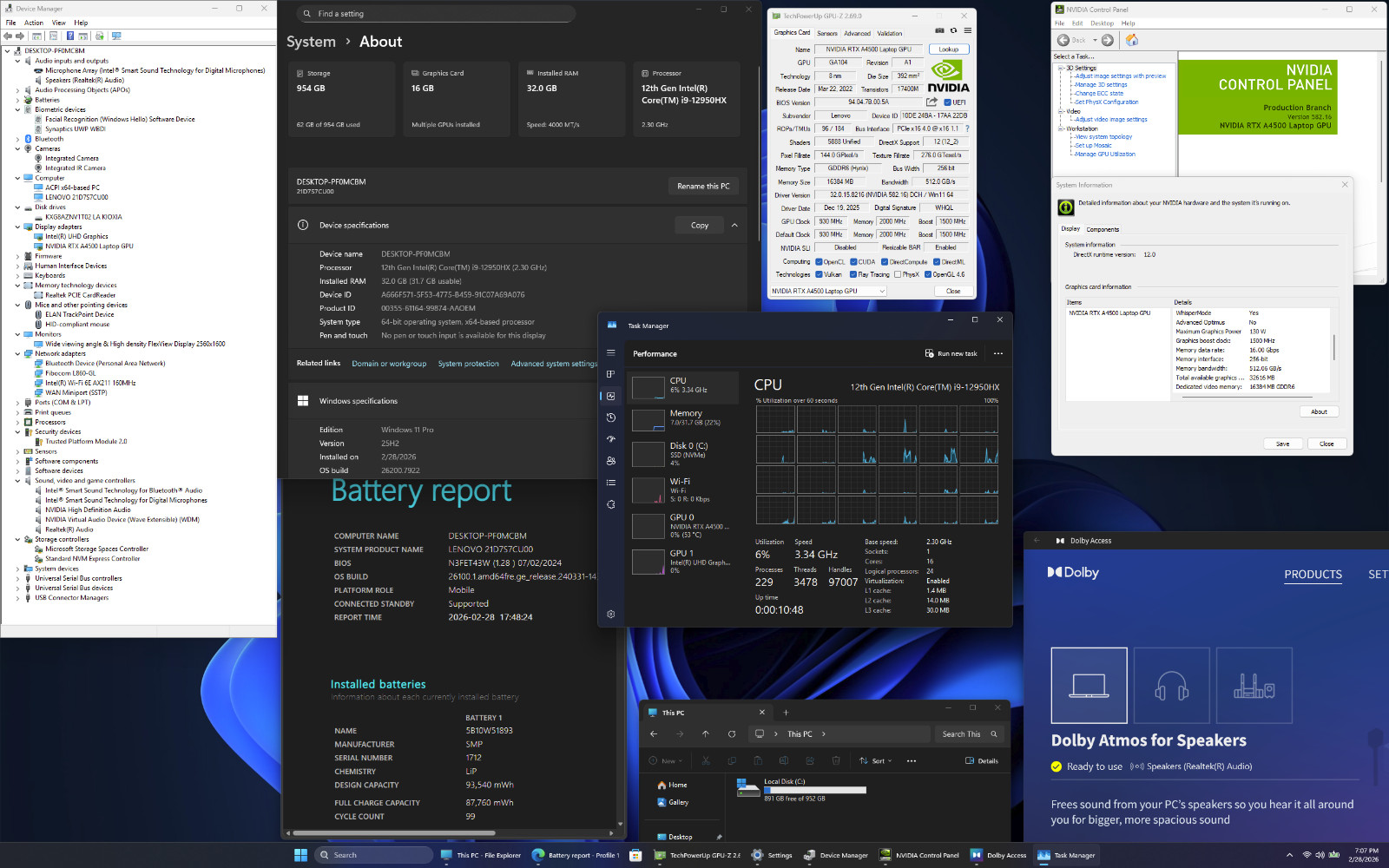Viewport: 1389px width, 868px height.
Task: Click the Task Manager more options ellipsis
Action: [998, 353]
